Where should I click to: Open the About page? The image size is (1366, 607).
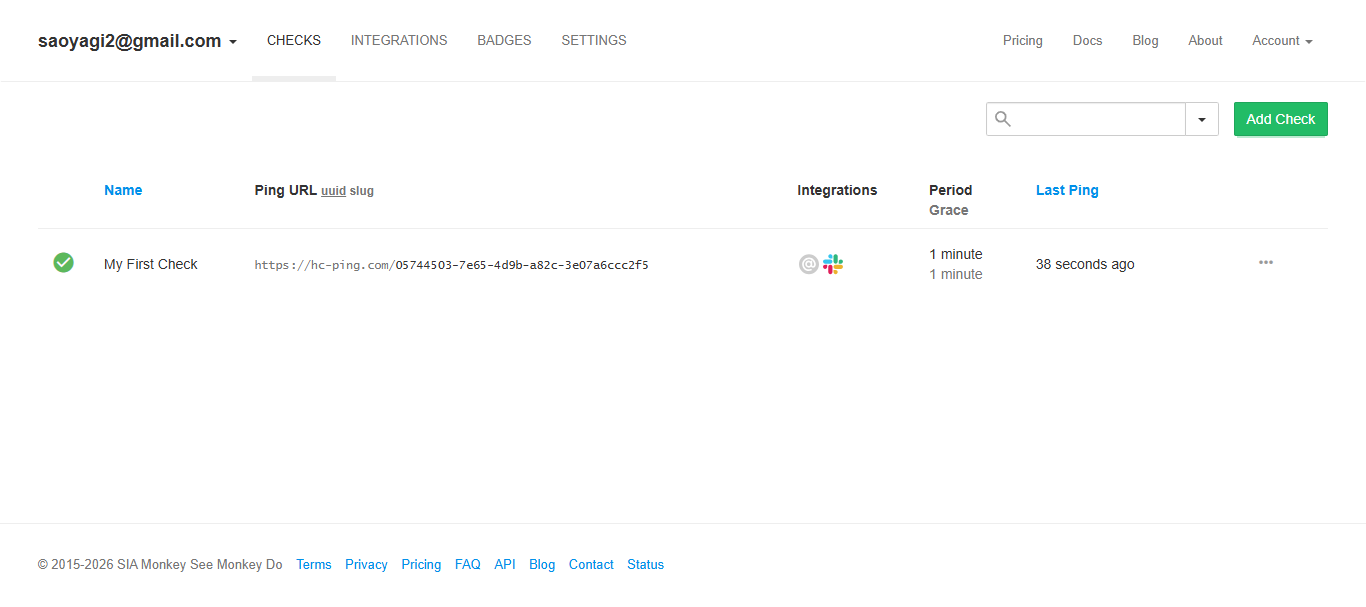(x=1205, y=41)
